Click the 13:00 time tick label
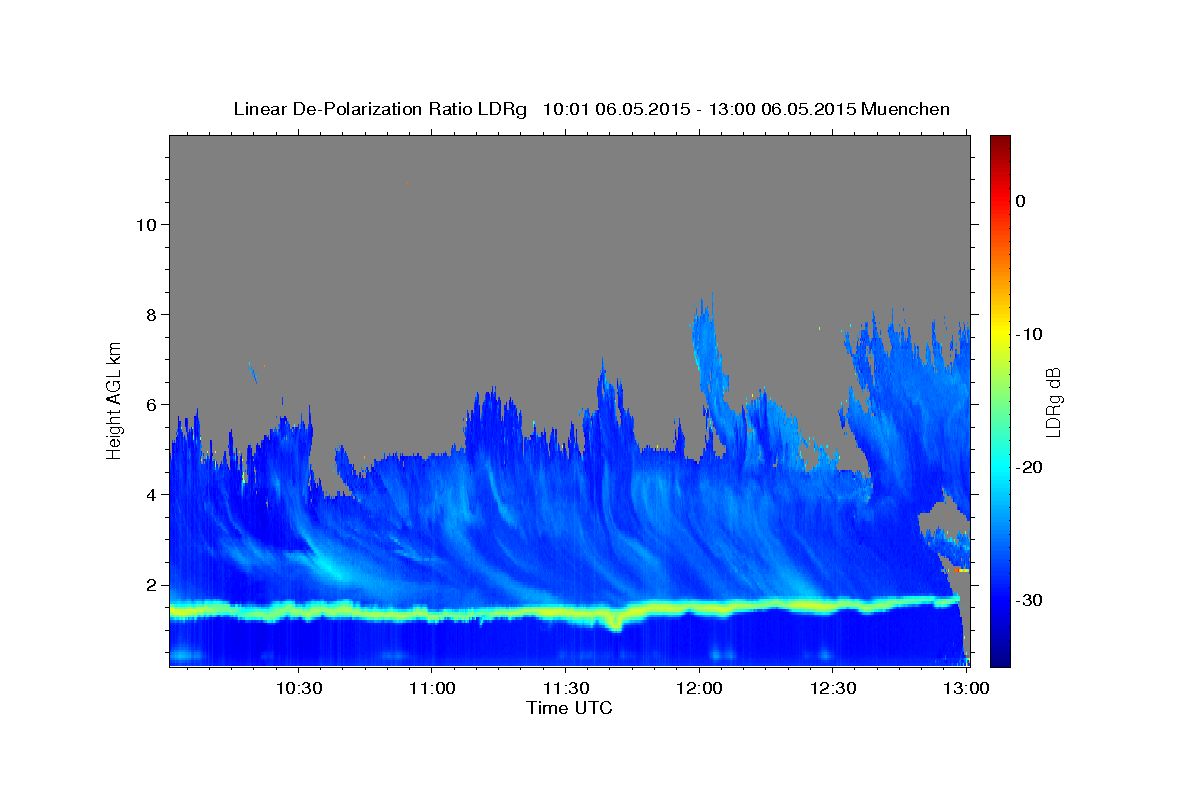This screenshot has height=800, width=1200. (x=966, y=689)
